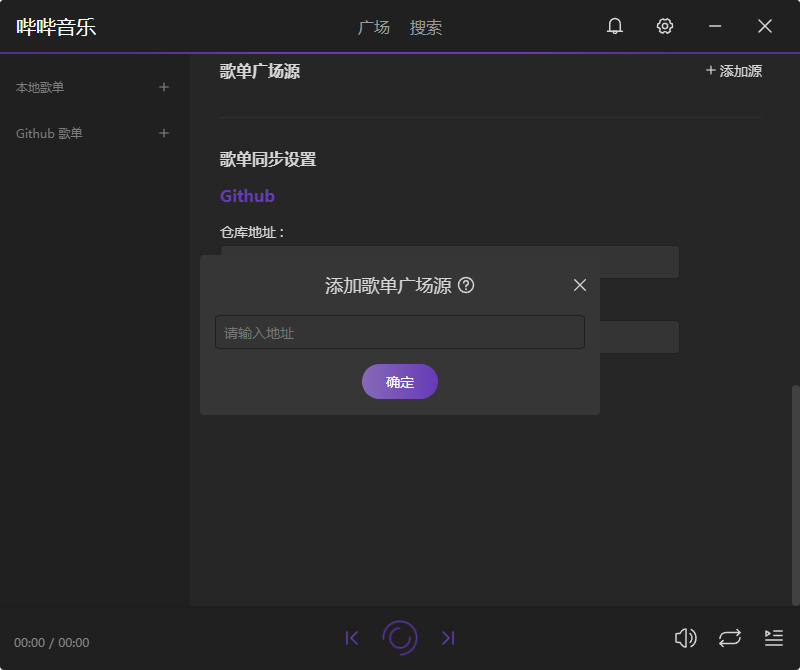The width and height of the screenshot is (800, 670).
Task: Click the help icon beside 添加歌单广场源 title
Action: pyautogui.click(x=466, y=285)
